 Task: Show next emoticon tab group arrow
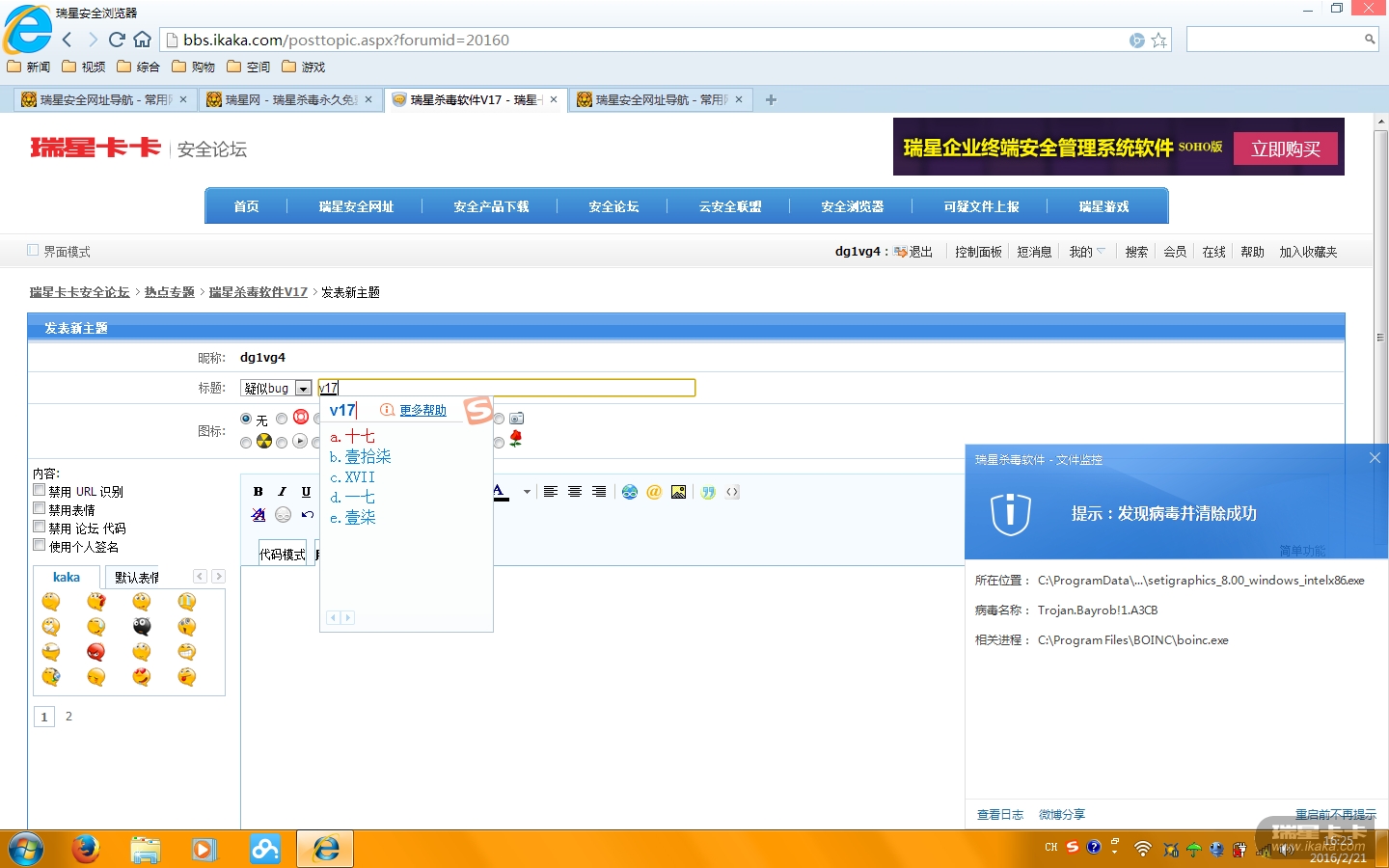click(x=219, y=576)
